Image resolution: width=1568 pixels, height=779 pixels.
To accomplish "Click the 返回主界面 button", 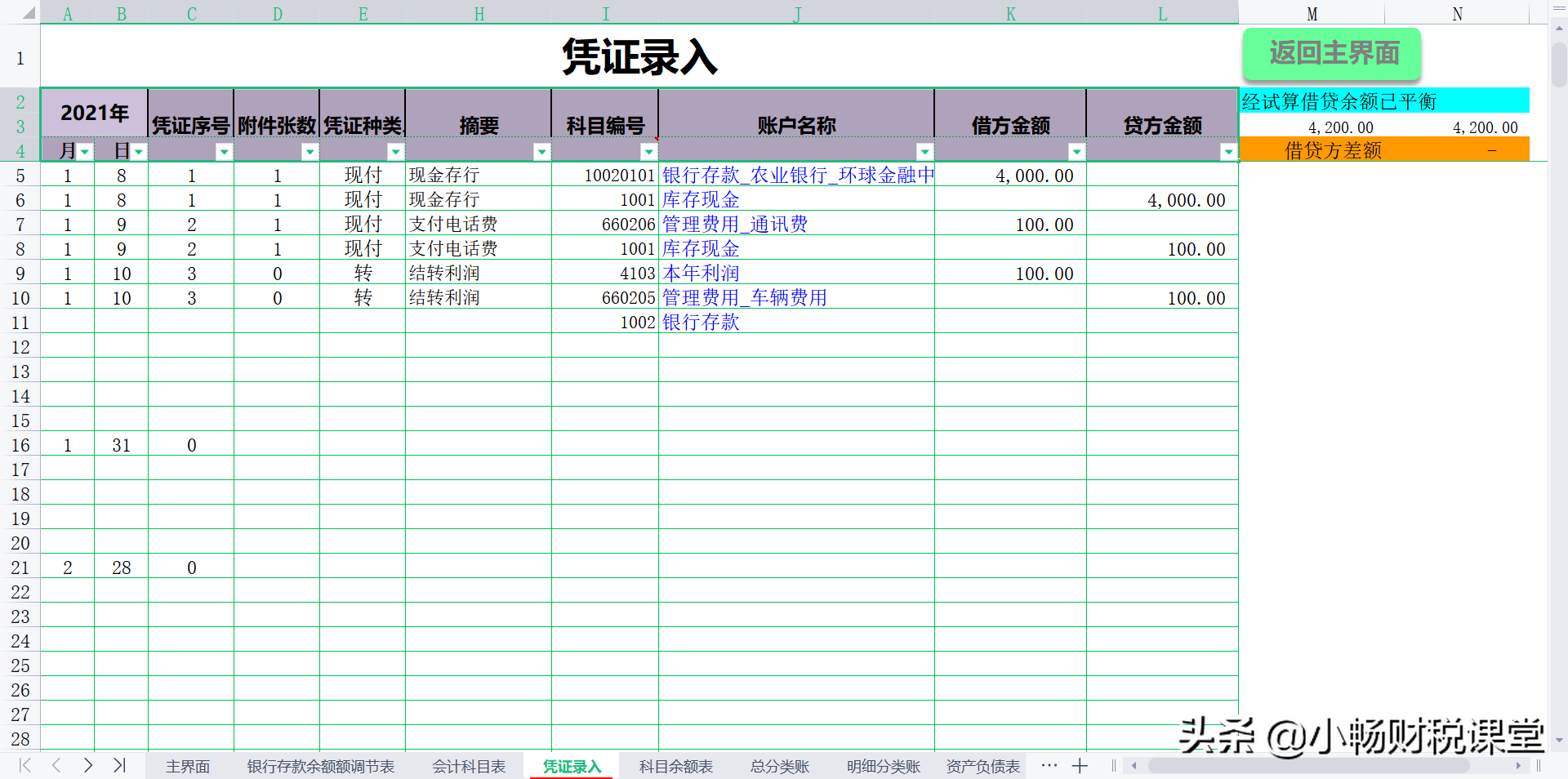I will click(x=1331, y=54).
